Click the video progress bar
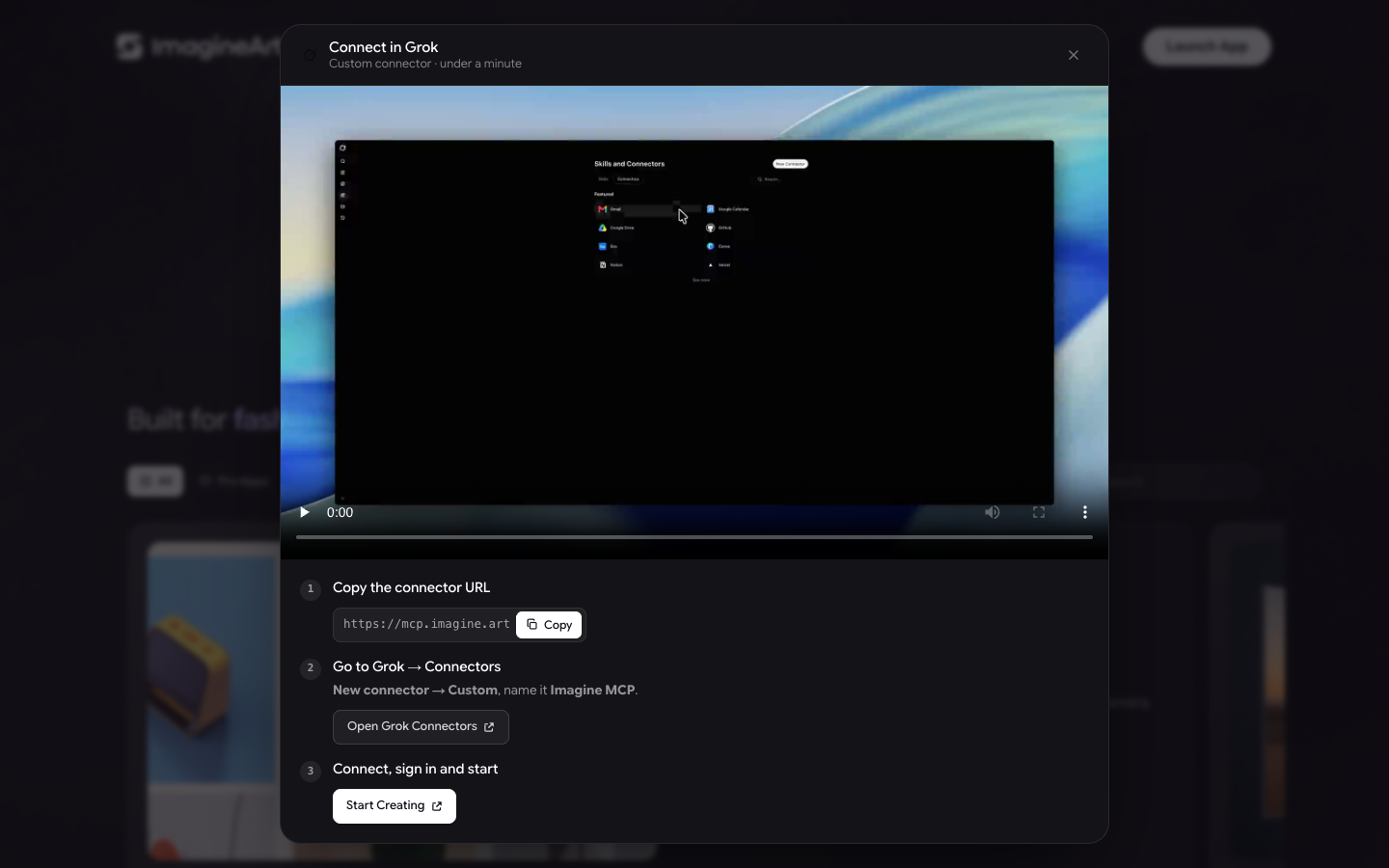Image resolution: width=1389 pixels, height=868 pixels. click(694, 537)
